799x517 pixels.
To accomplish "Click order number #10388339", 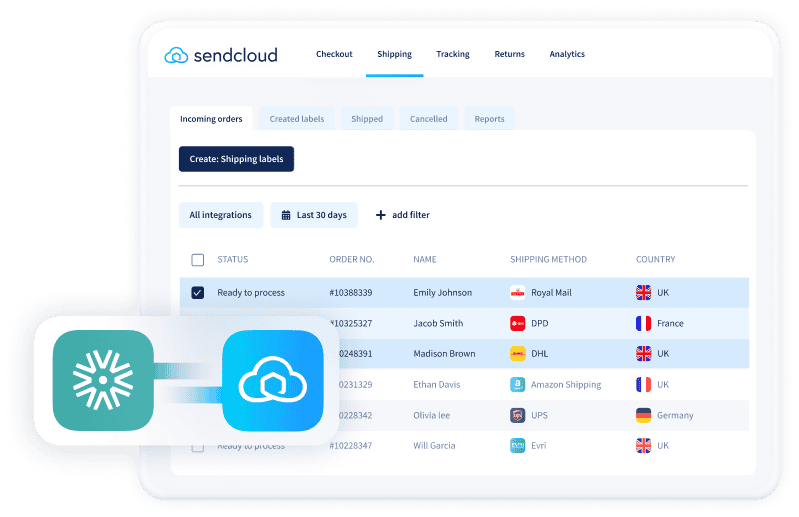I will coord(351,292).
